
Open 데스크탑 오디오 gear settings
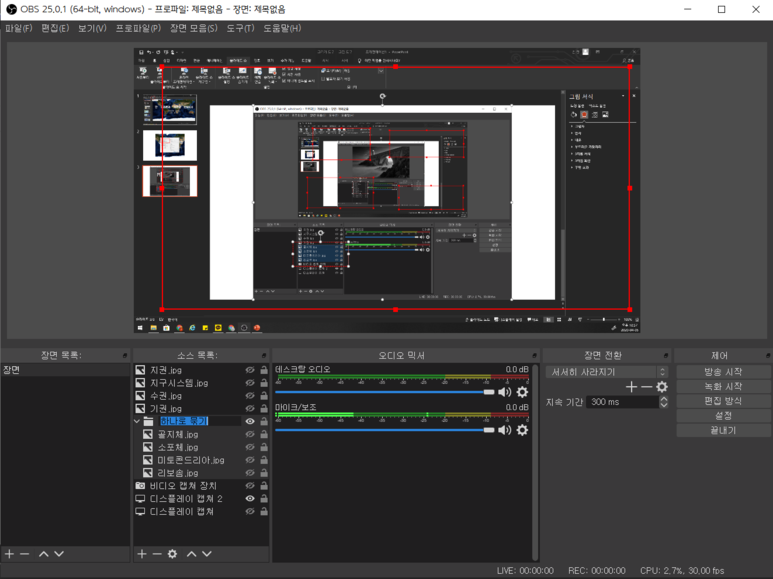pos(522,392)
